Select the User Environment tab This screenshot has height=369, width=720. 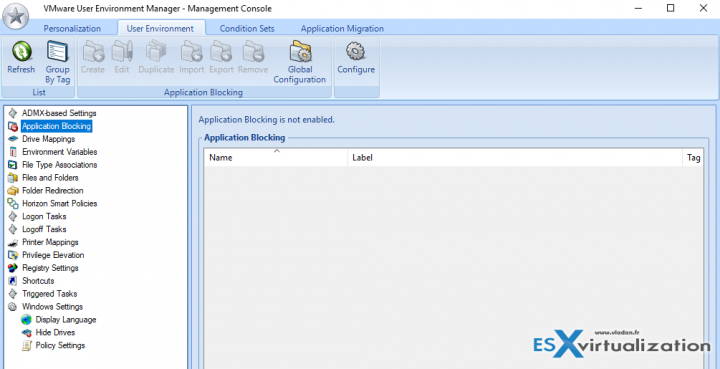[160, 28]
